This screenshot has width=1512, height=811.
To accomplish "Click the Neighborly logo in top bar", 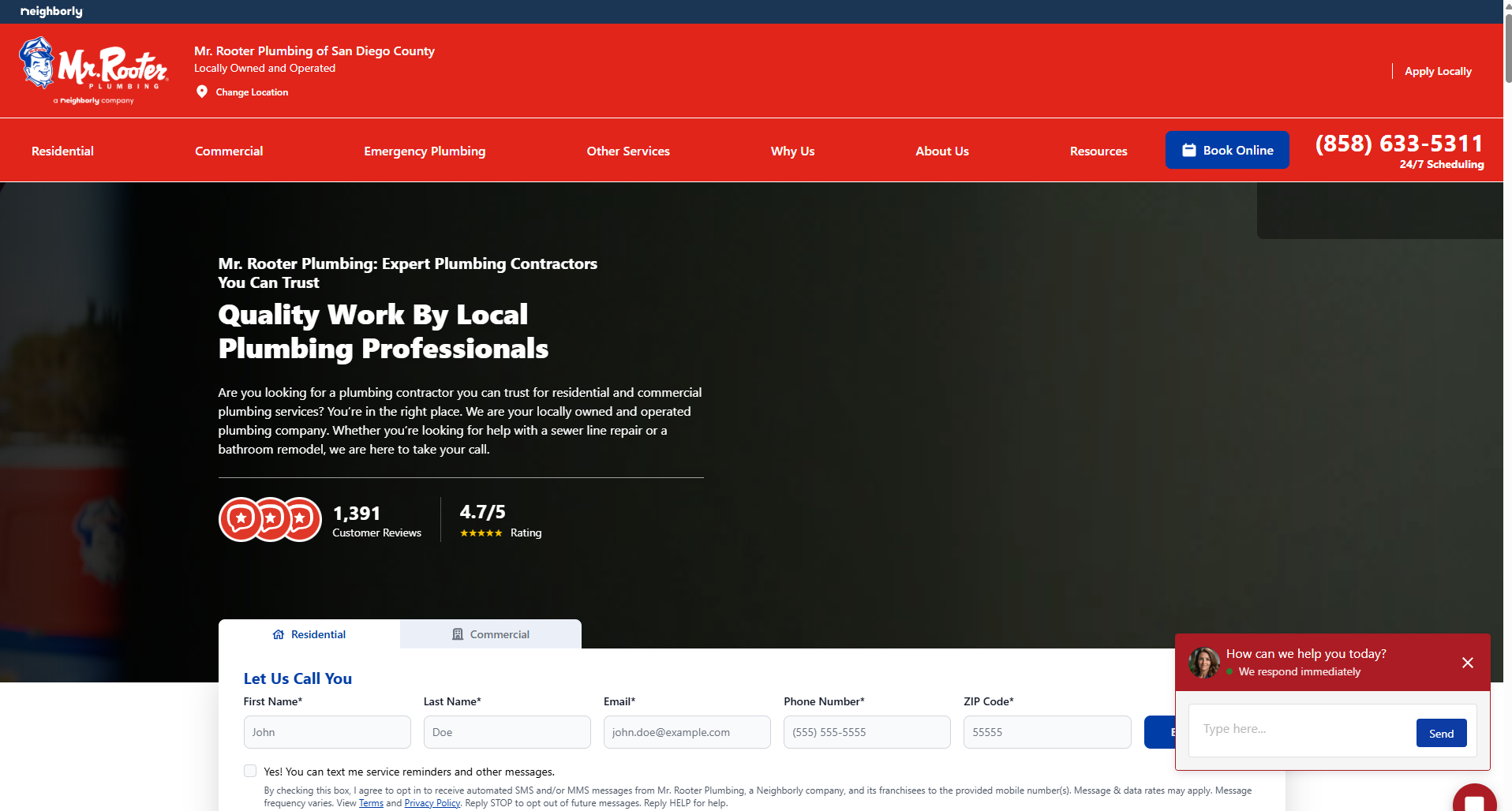I will coord(51,11).
